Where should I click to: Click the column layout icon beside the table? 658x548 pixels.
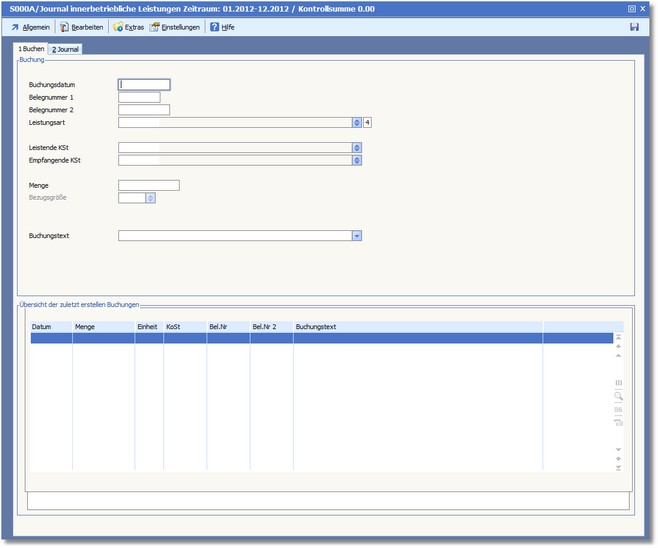618,382
